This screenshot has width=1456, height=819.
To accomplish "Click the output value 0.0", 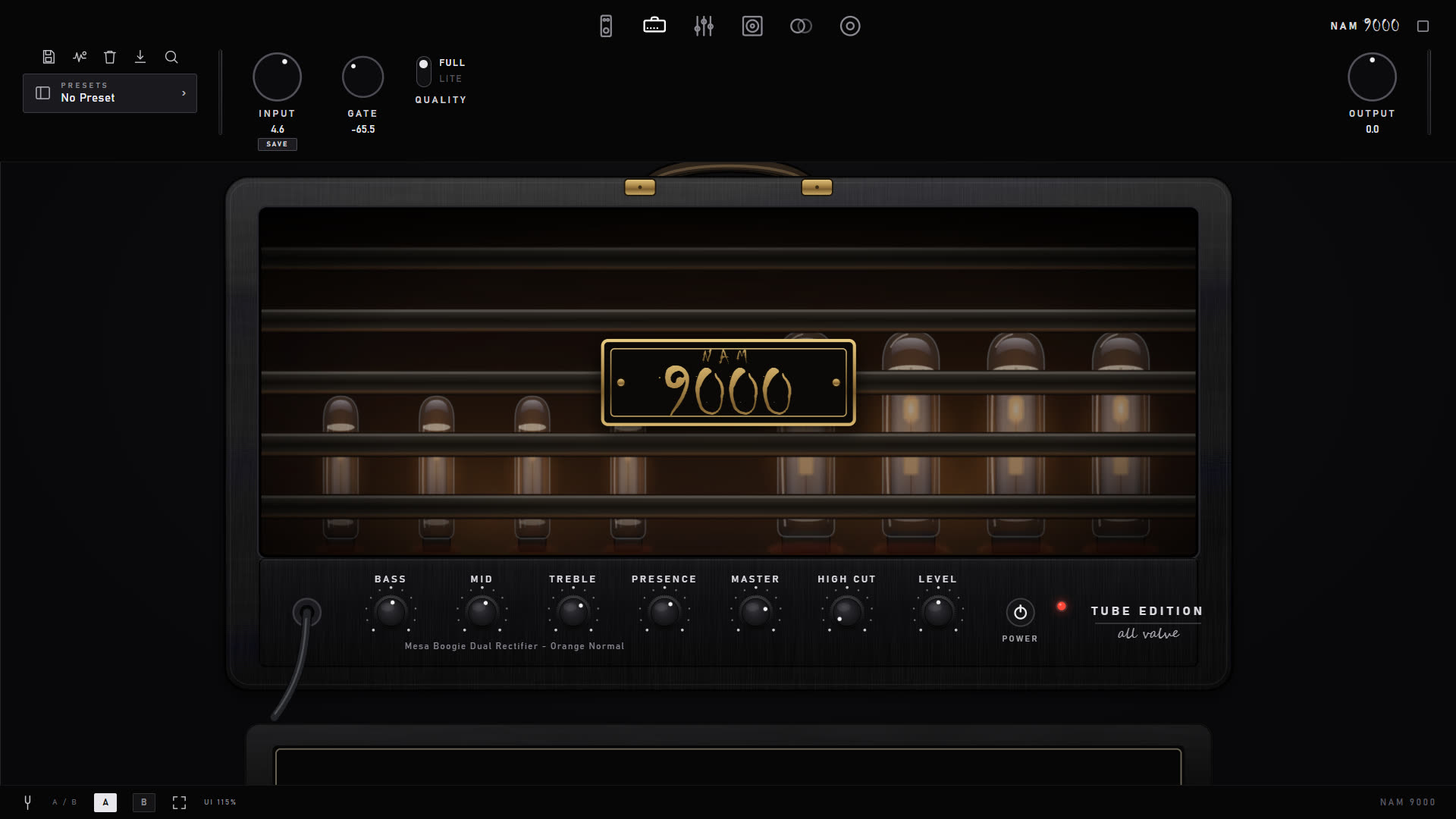I will point(1373,130).
